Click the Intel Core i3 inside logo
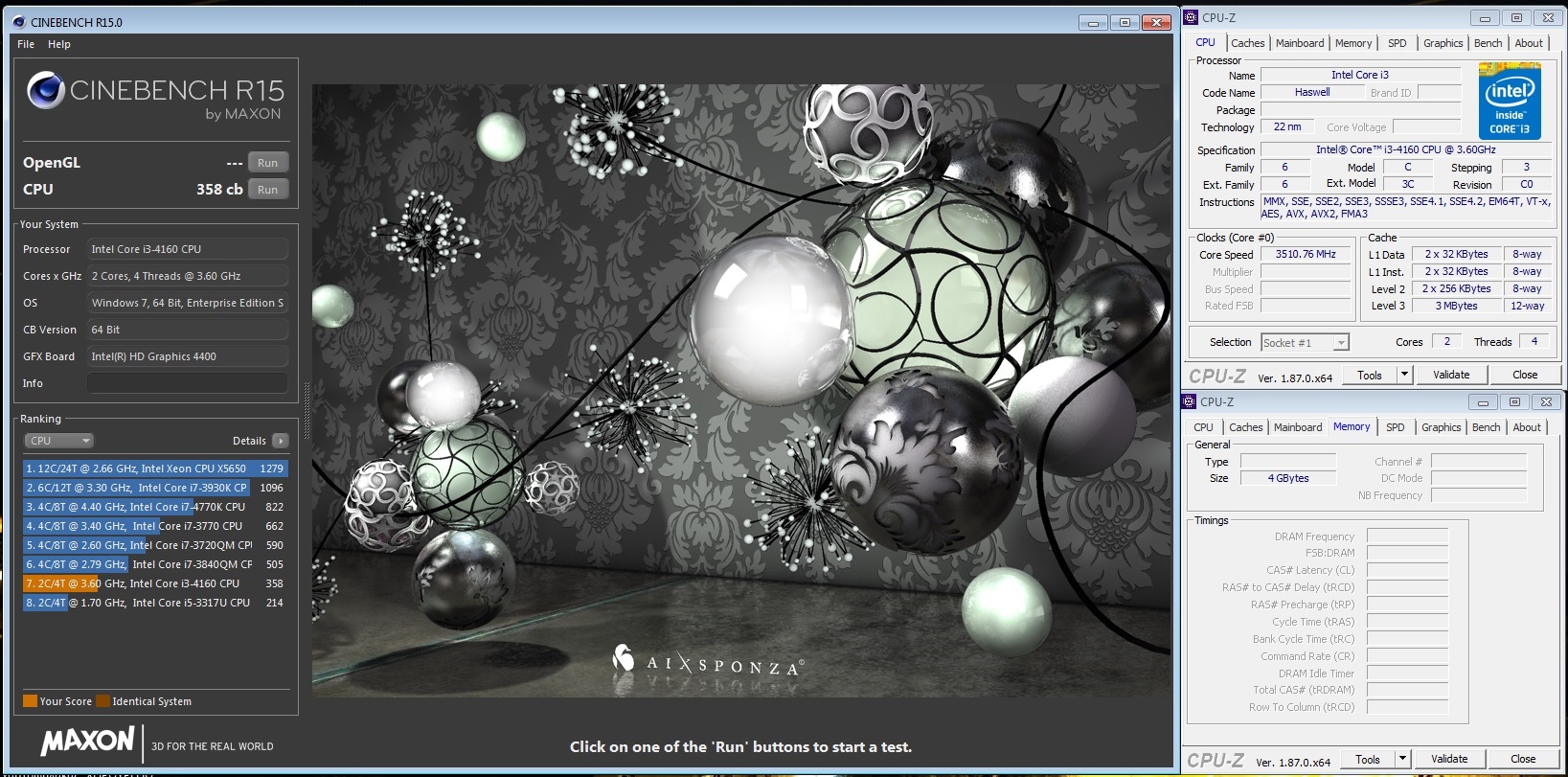This screenshot has width=1568, height=777. [1510, 101]
